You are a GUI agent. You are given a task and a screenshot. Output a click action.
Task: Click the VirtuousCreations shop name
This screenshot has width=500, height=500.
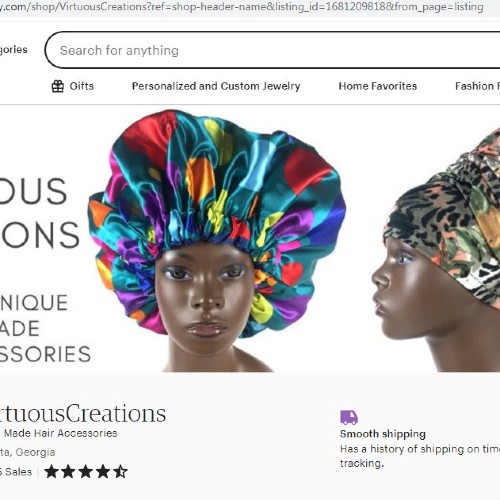(83, 413)
